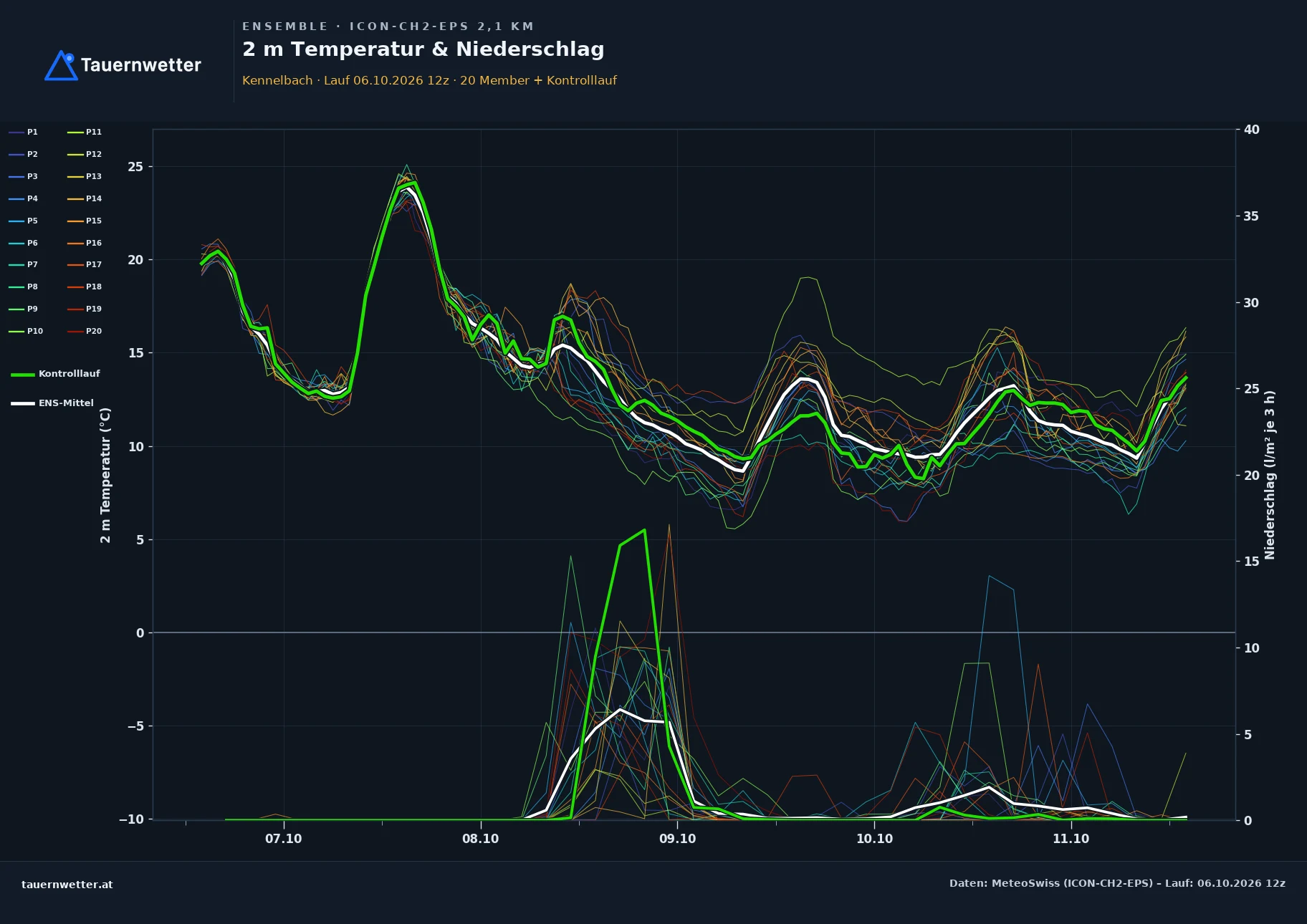Select P12 in the member legend
1307x924 pixels.
85,154
